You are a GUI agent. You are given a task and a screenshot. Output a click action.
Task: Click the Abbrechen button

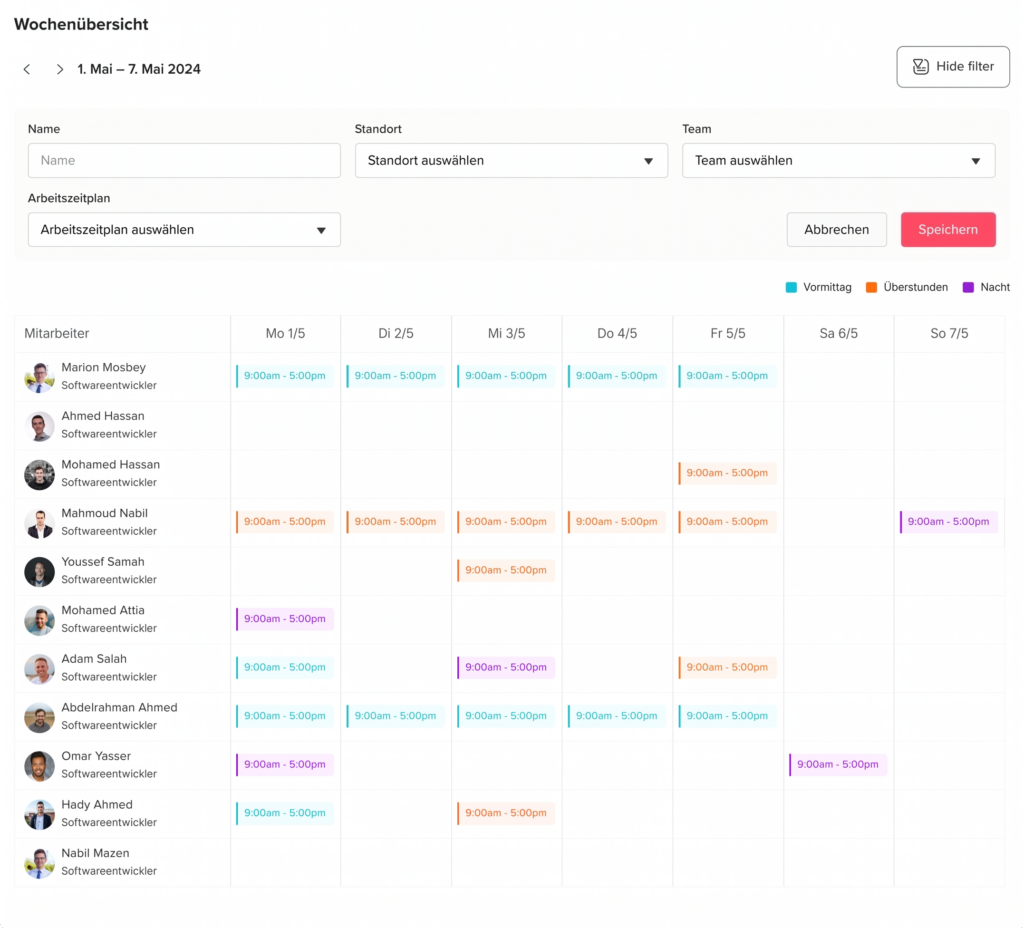point(836,230)
